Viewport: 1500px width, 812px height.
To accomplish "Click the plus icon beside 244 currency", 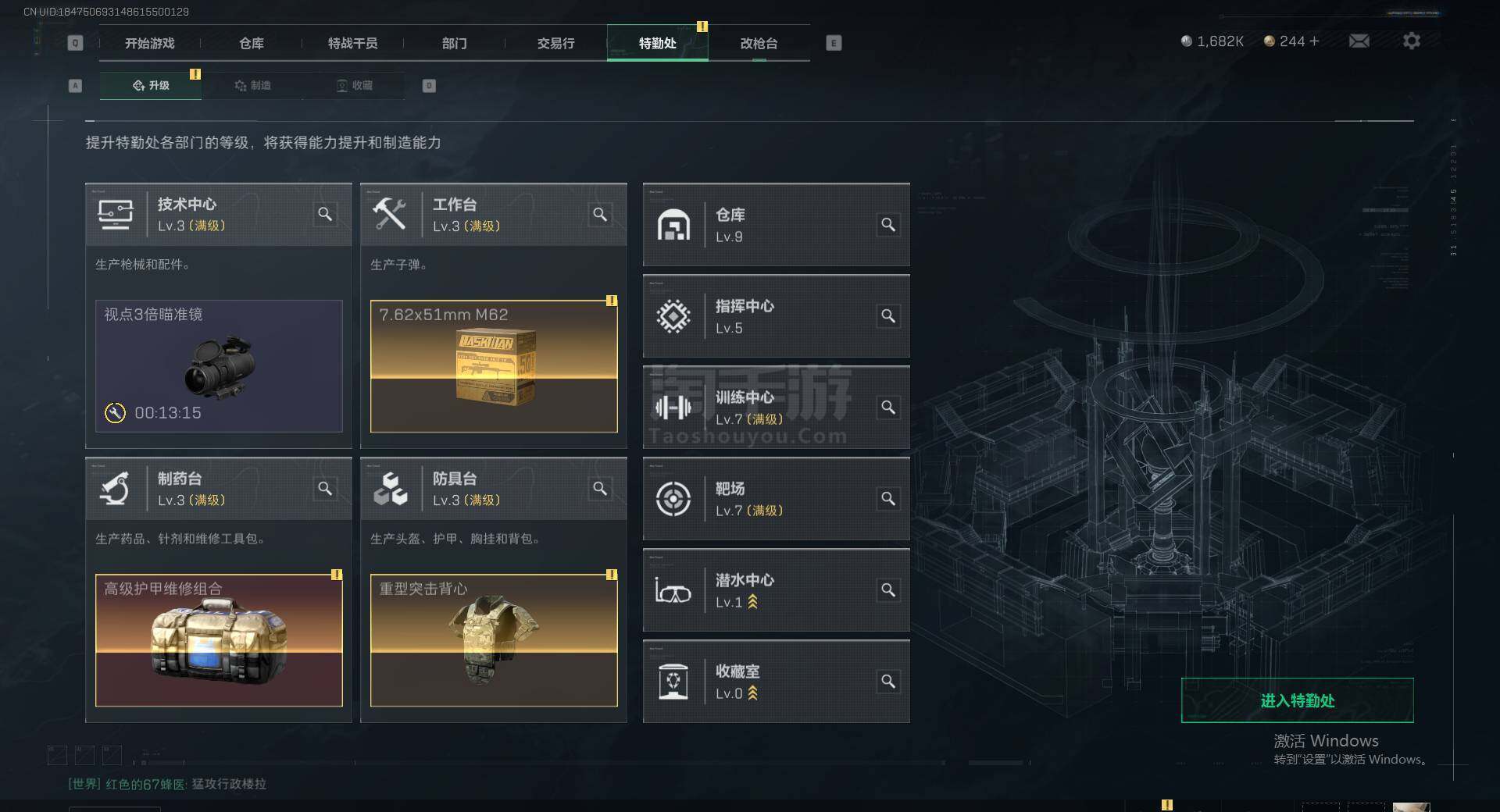I will tap(1314, 41).
